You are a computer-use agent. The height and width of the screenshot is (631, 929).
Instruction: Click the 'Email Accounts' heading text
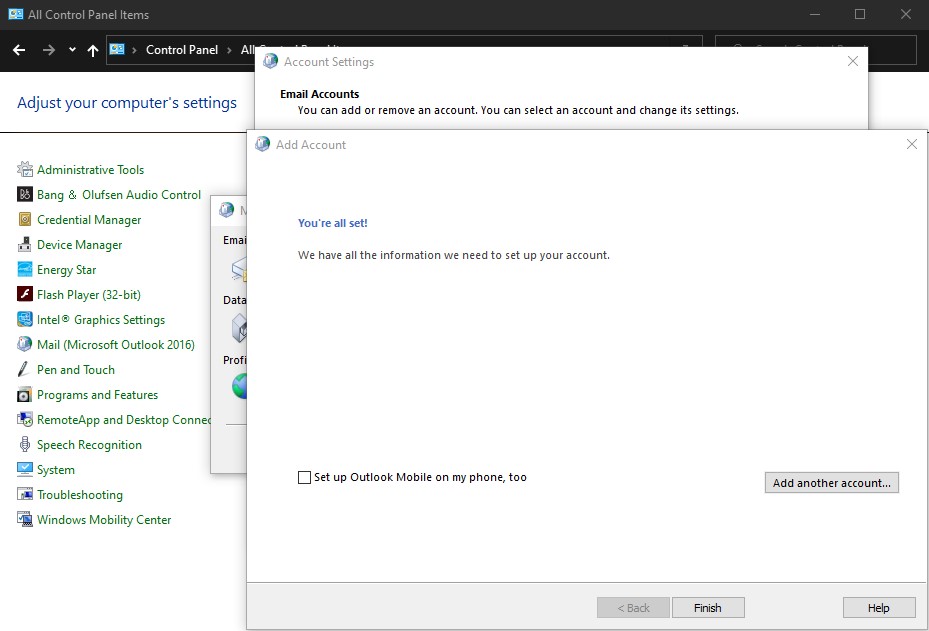319,94
